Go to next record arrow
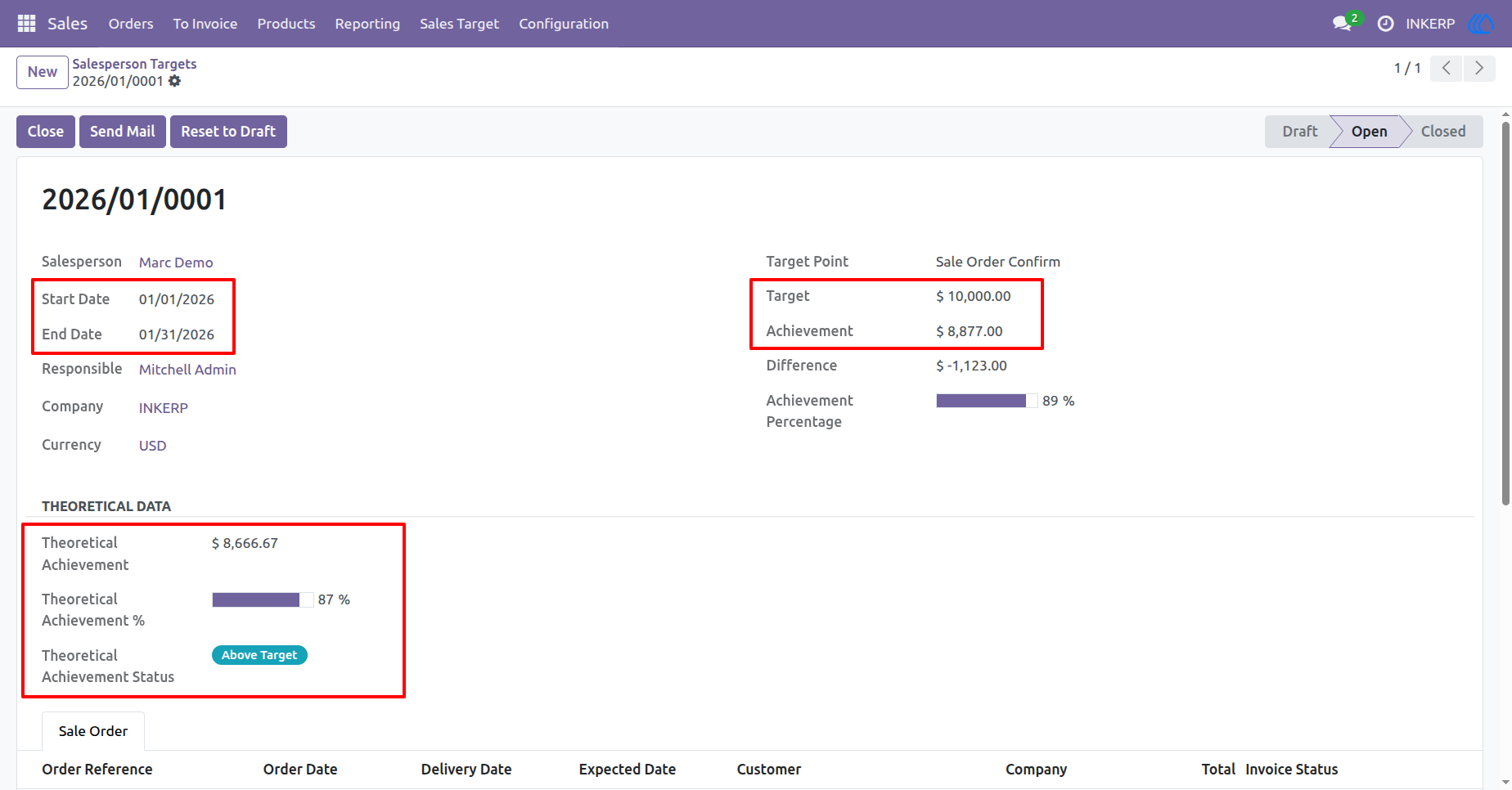 click(x=1479, y=68)
